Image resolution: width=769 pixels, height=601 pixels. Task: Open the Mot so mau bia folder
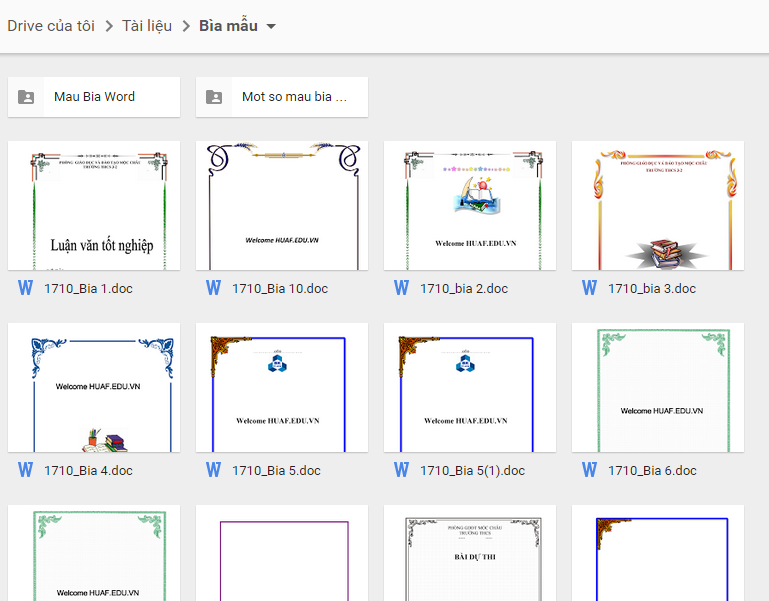[282, 97]
